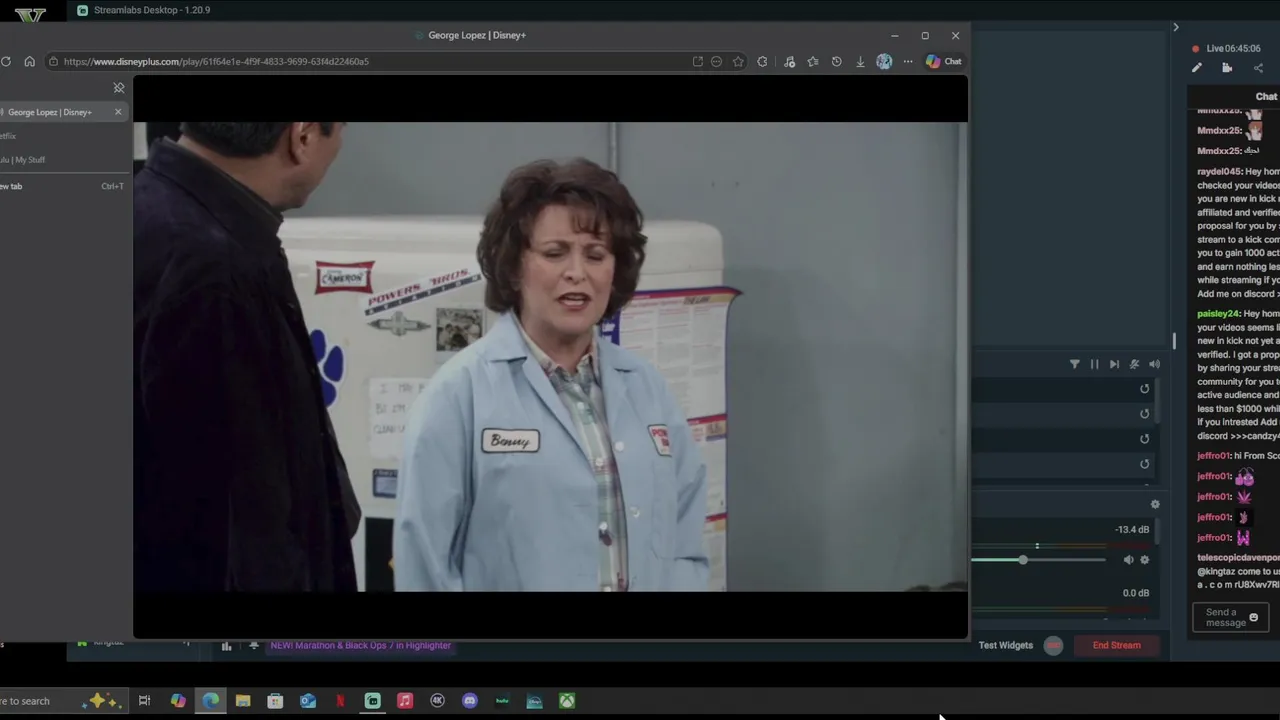The height and width of the screenshot is (720, 1280).
Task: Open the Edge profile avatar
Action: pyautogui.click(x=884, y=61)
